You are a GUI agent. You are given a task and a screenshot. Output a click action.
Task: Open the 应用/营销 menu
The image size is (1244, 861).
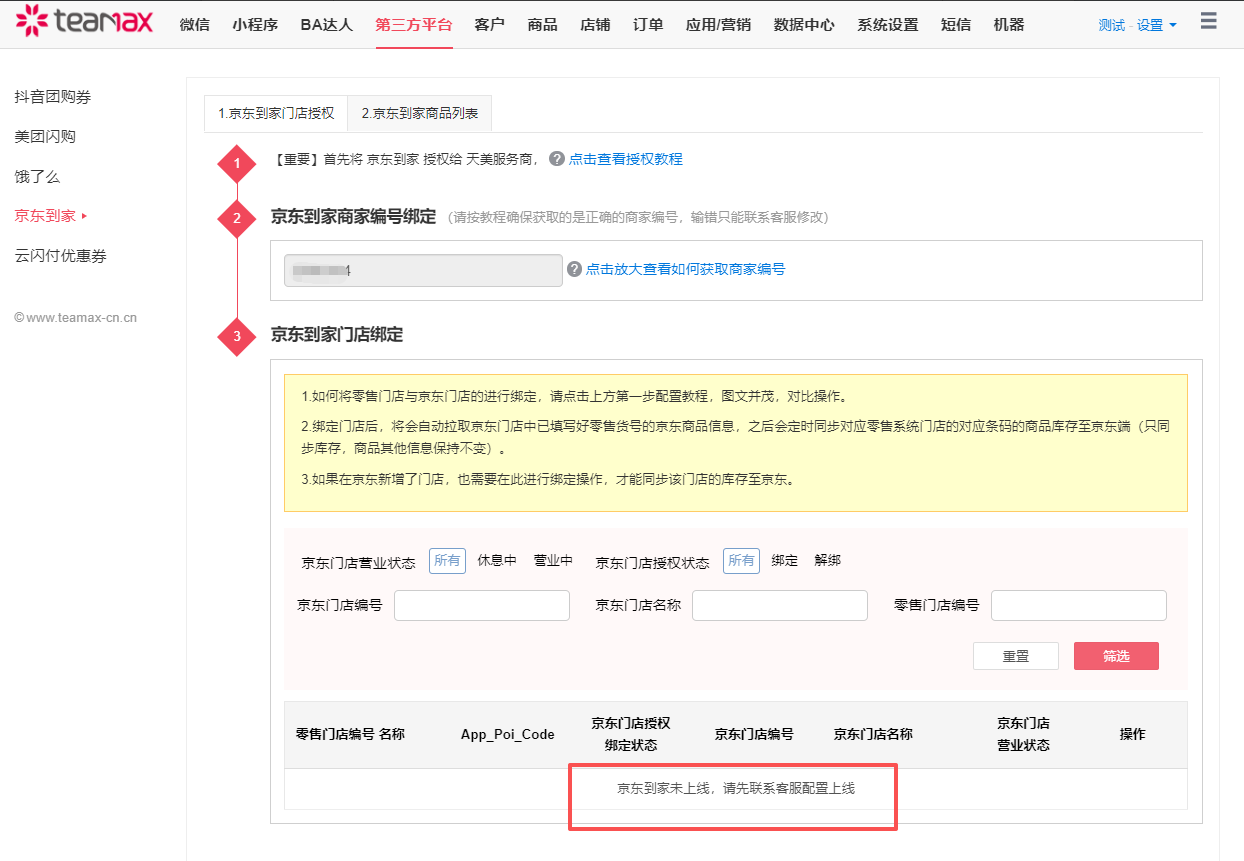(x=718, y=25)
